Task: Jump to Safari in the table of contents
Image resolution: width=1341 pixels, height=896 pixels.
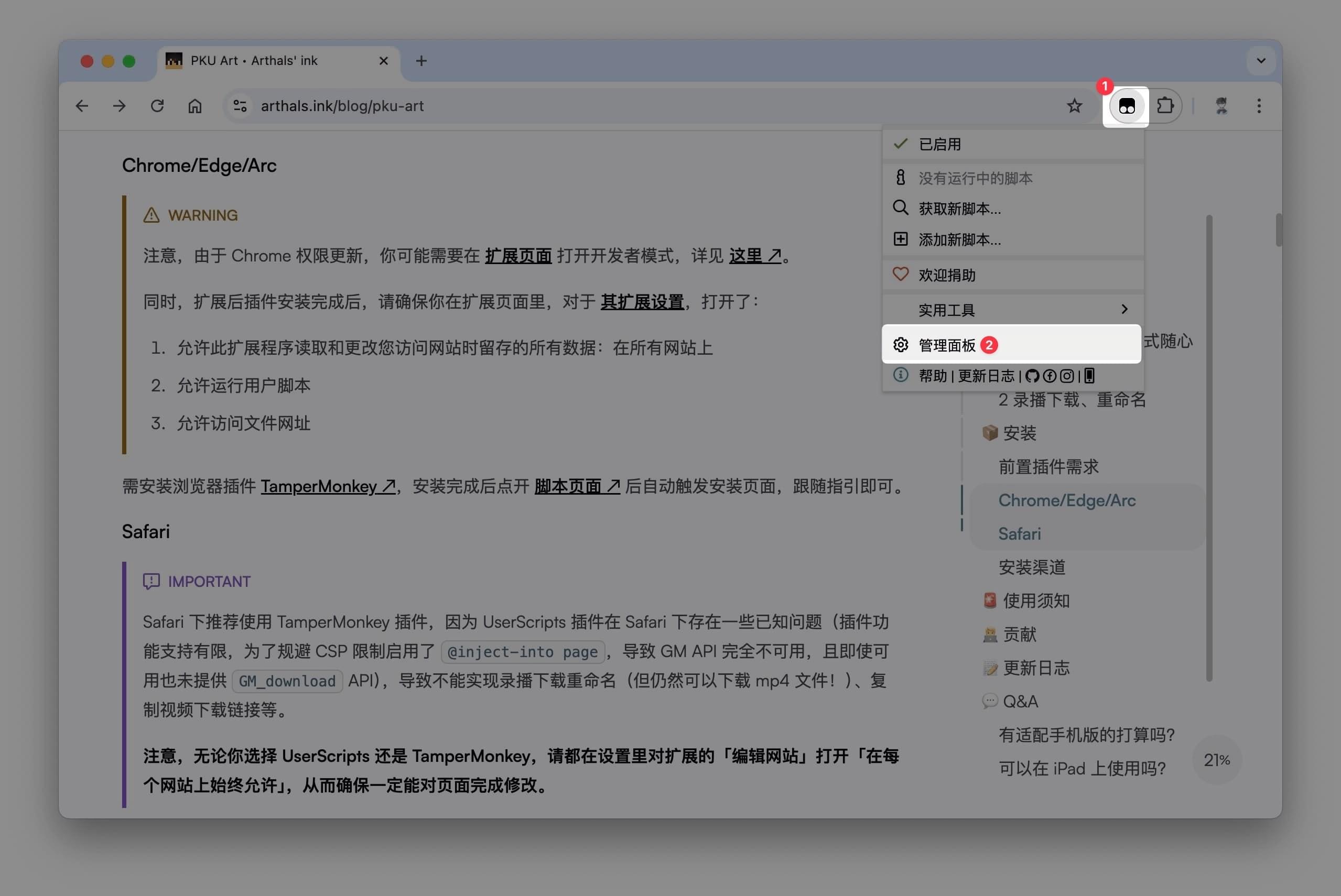Action: pos(1019,534)
